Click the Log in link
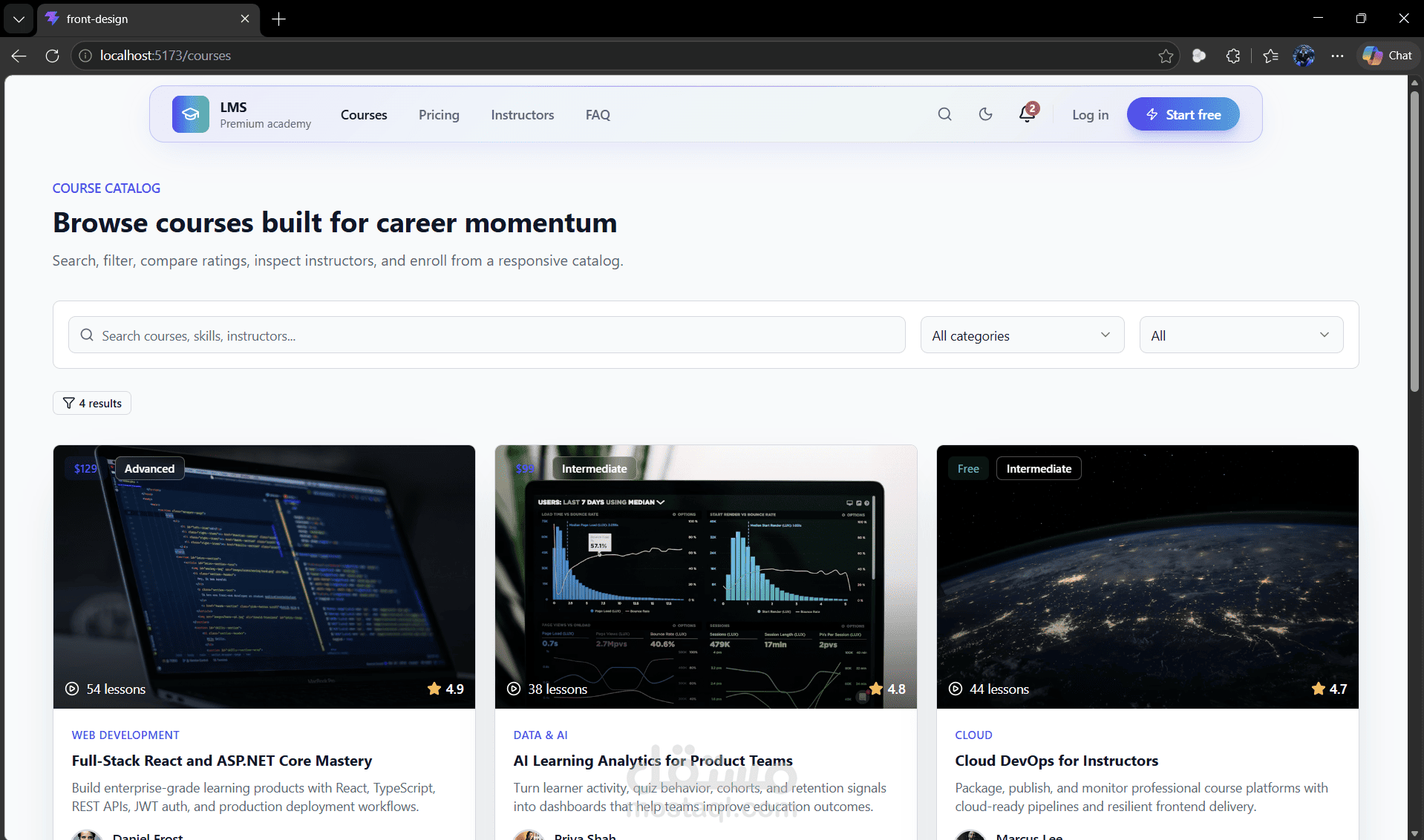 pos(1090,115)
